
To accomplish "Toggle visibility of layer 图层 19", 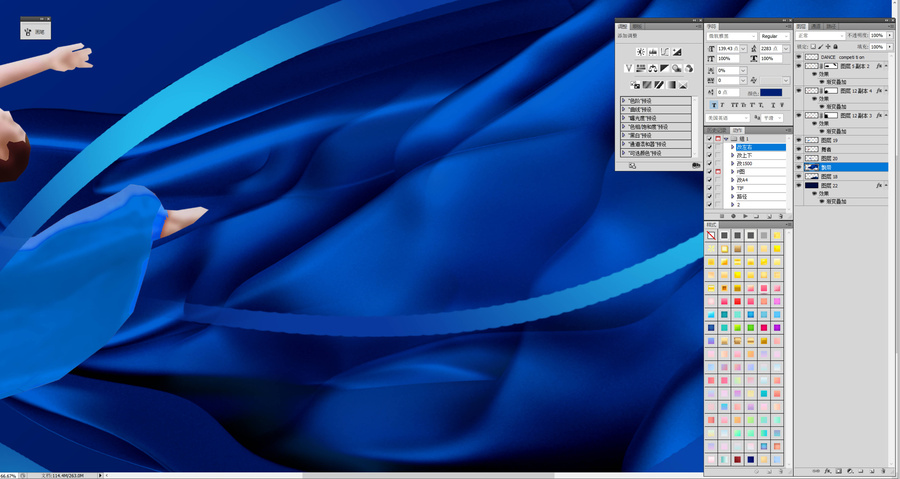I will click(798, 140).
